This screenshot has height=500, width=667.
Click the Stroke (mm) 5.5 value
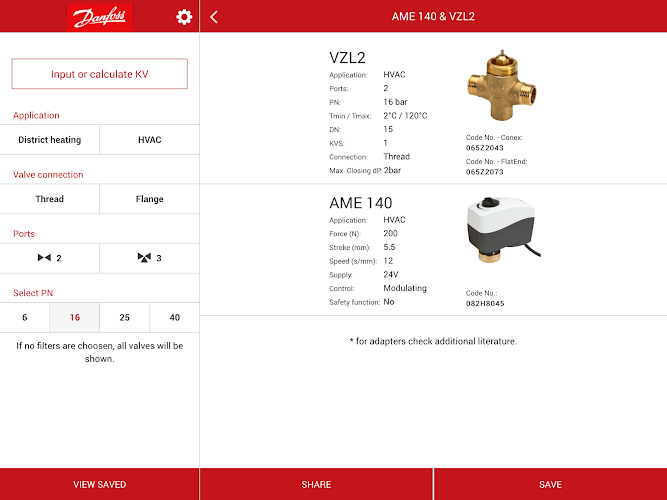[389, 247]
